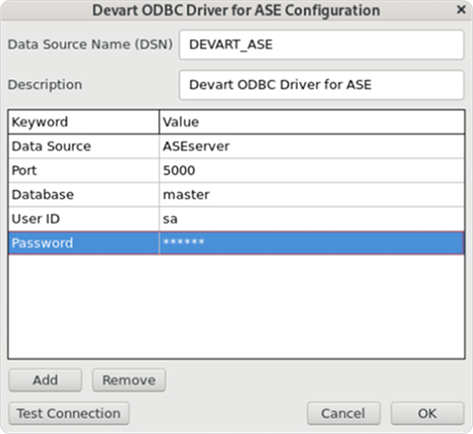This screenshot has width=473, height=434.
Task: Click the Keyword column header
Action: point(84,122)
